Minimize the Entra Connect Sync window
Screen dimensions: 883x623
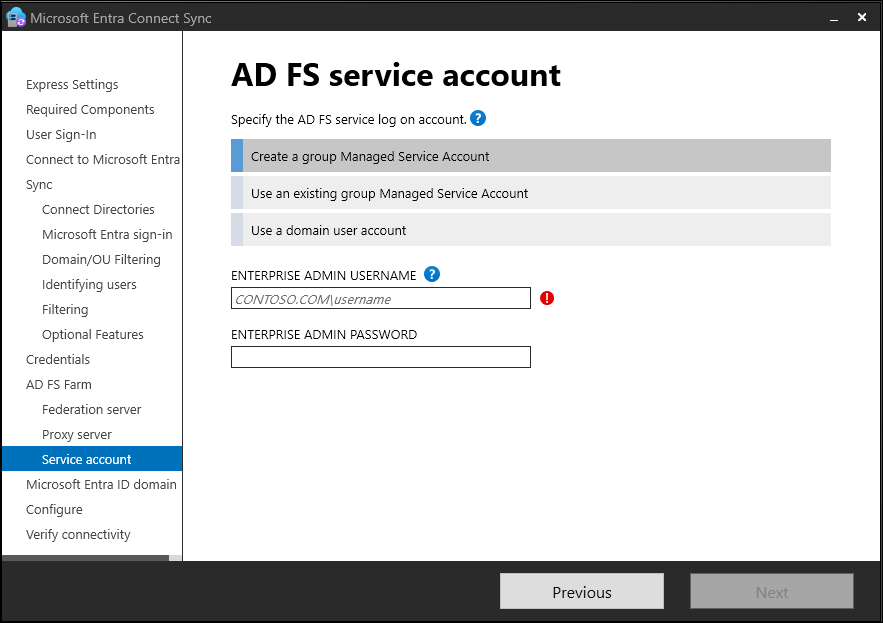[831, 18]
